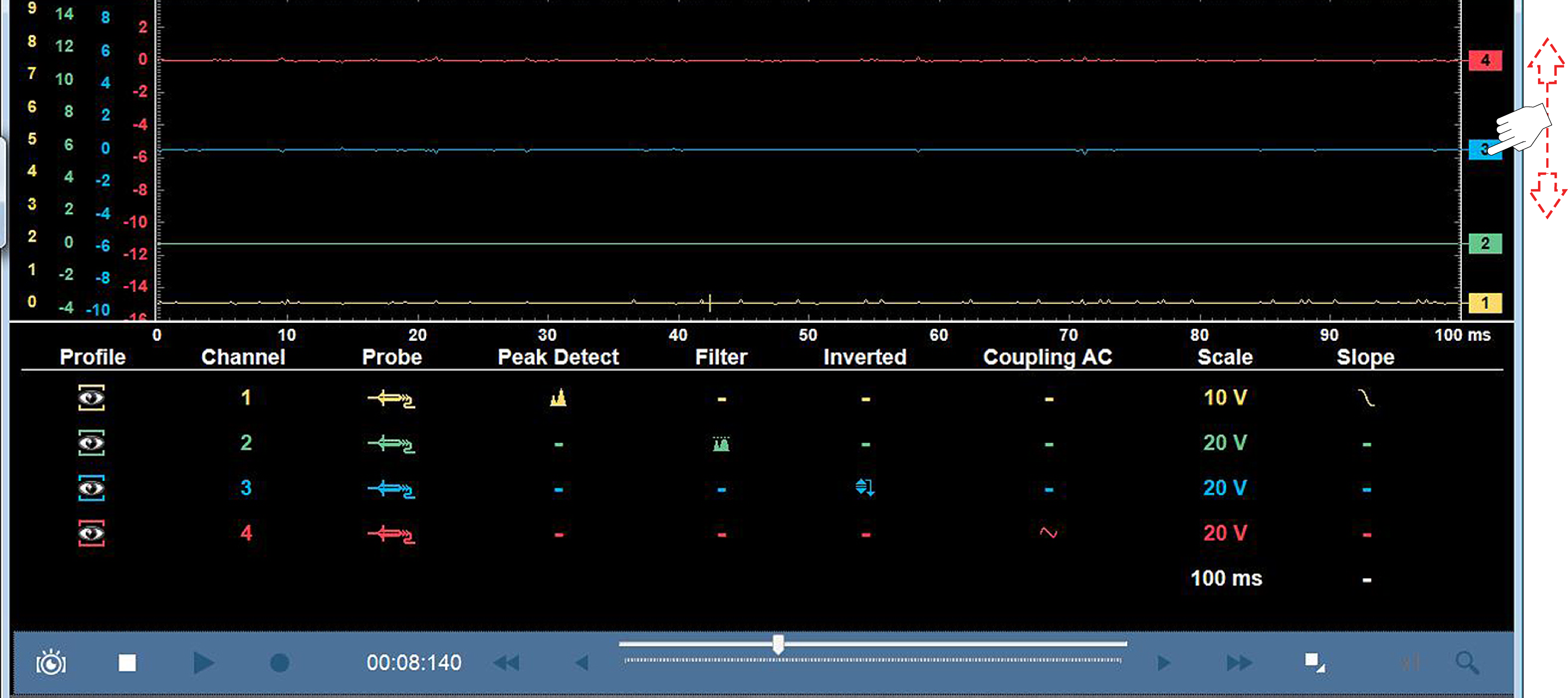Toggle channel 1 profile eye icon
The height and width of the screenshot is (698, 1568).
coord(91,398)
